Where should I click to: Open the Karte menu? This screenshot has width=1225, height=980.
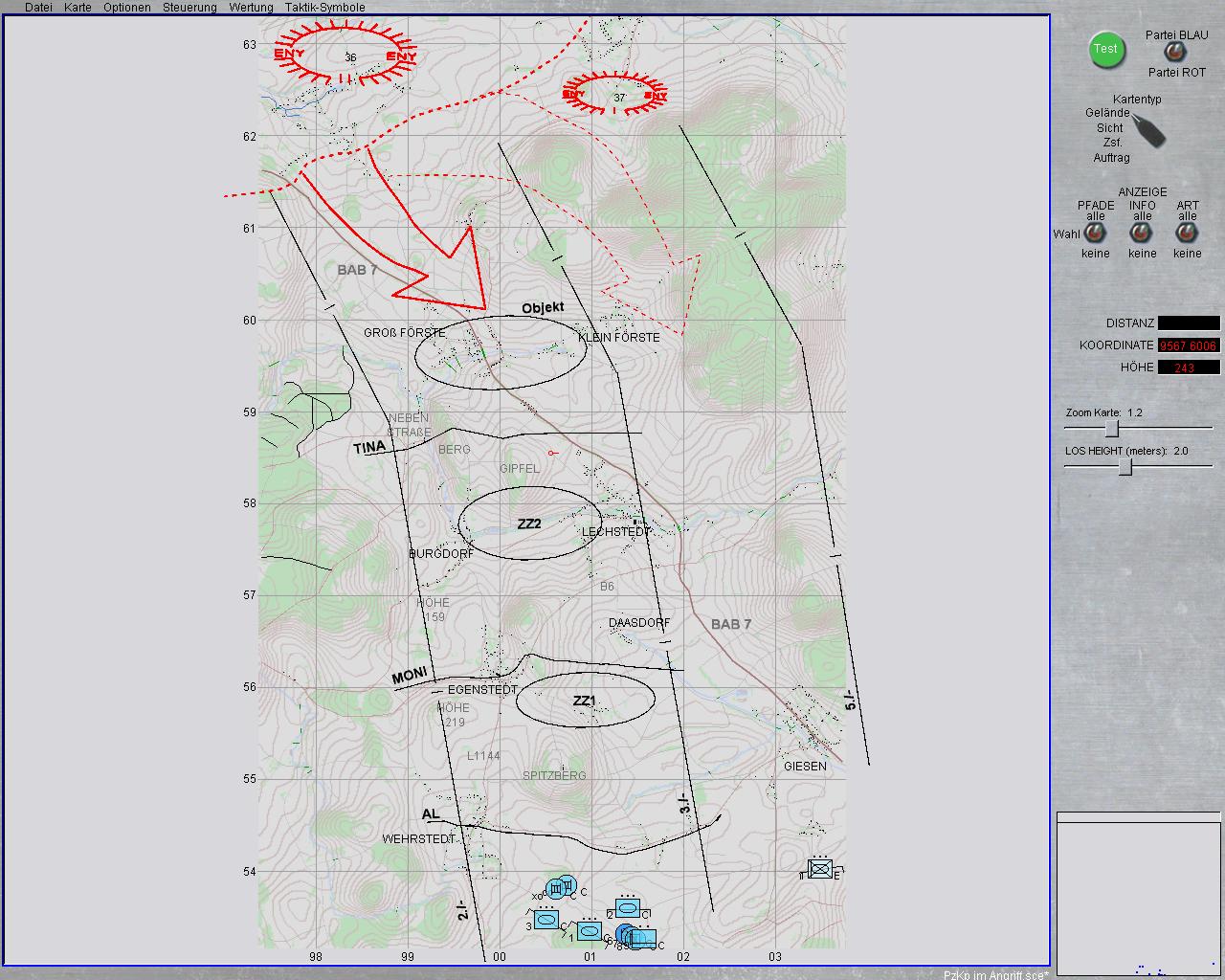78,8
